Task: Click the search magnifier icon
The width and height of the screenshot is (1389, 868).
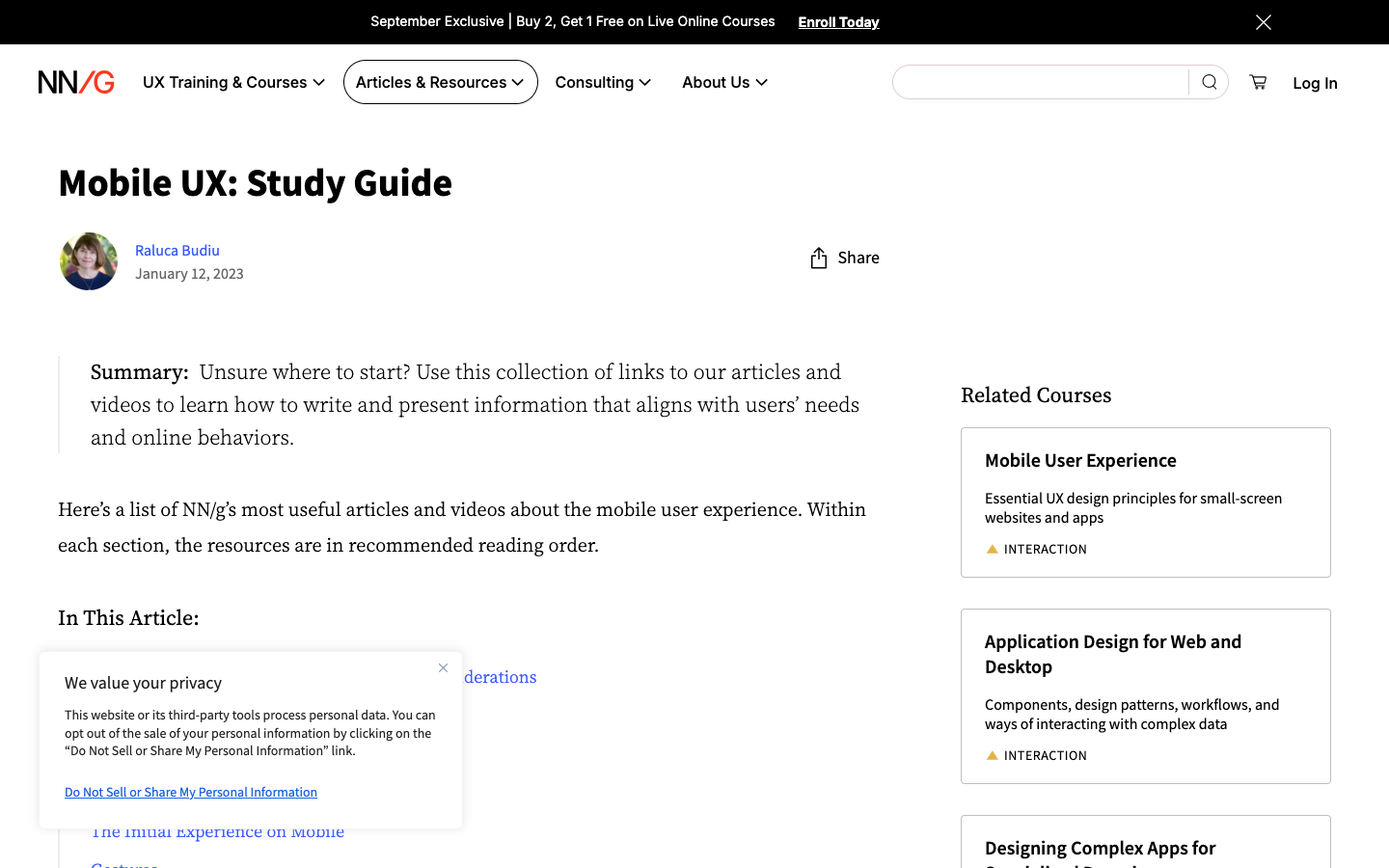Action: 1209,82
